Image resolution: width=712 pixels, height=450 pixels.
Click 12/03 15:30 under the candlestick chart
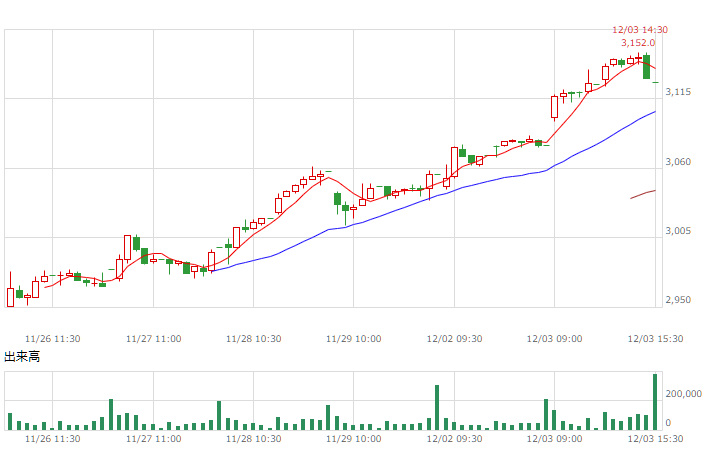pos(655,339)
